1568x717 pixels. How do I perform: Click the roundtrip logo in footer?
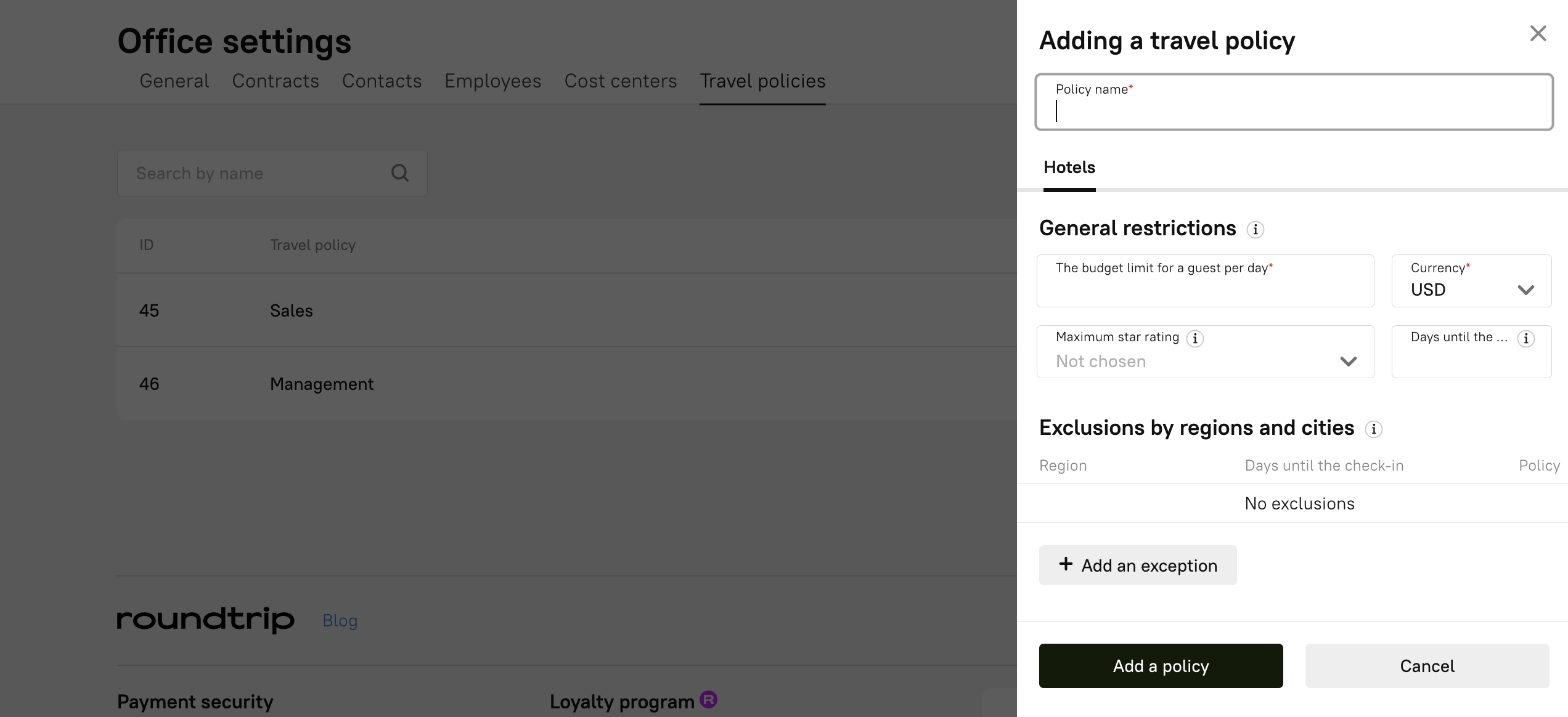206,619
